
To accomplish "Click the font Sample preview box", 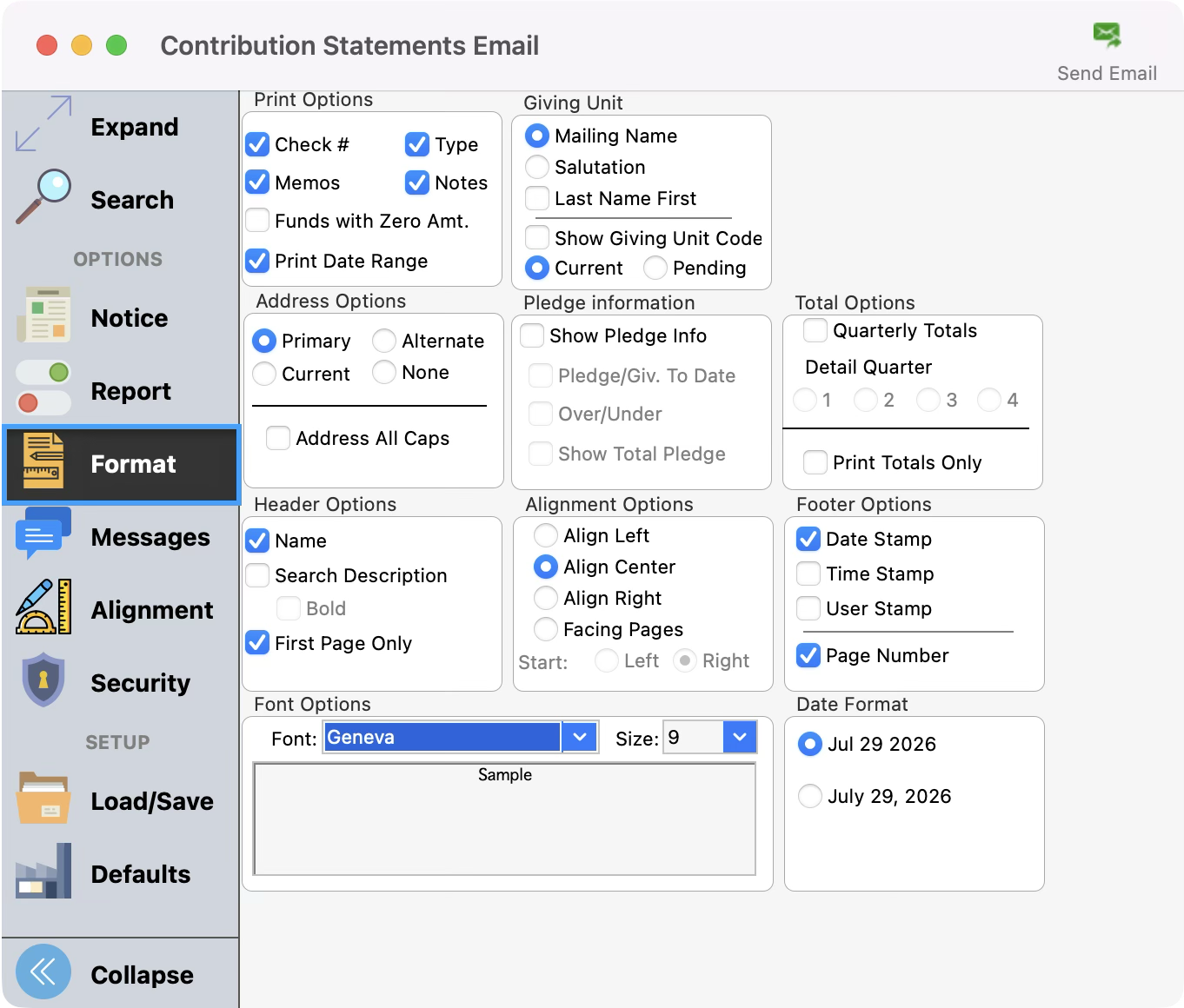I will 504,819.
